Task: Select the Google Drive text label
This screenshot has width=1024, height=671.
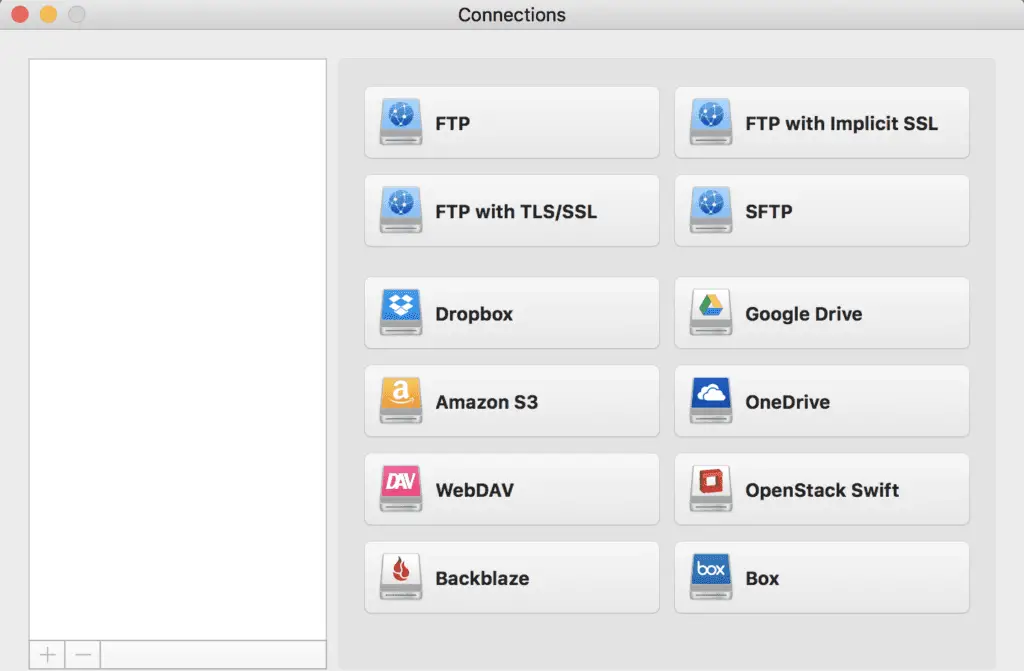Action: pyautogui.click(x=804, y=314)
